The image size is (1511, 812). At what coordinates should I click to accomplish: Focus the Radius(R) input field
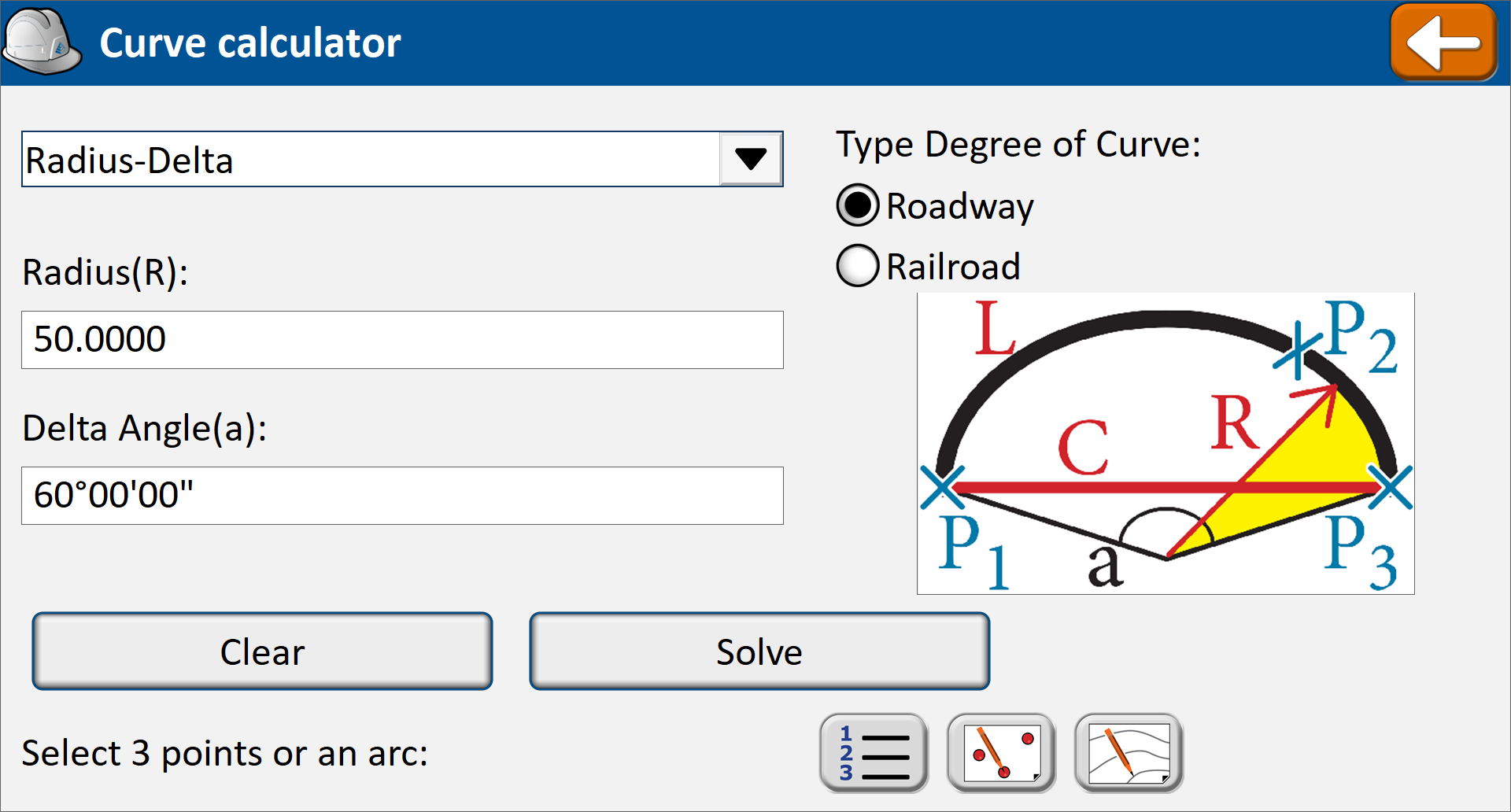point(402,340)
